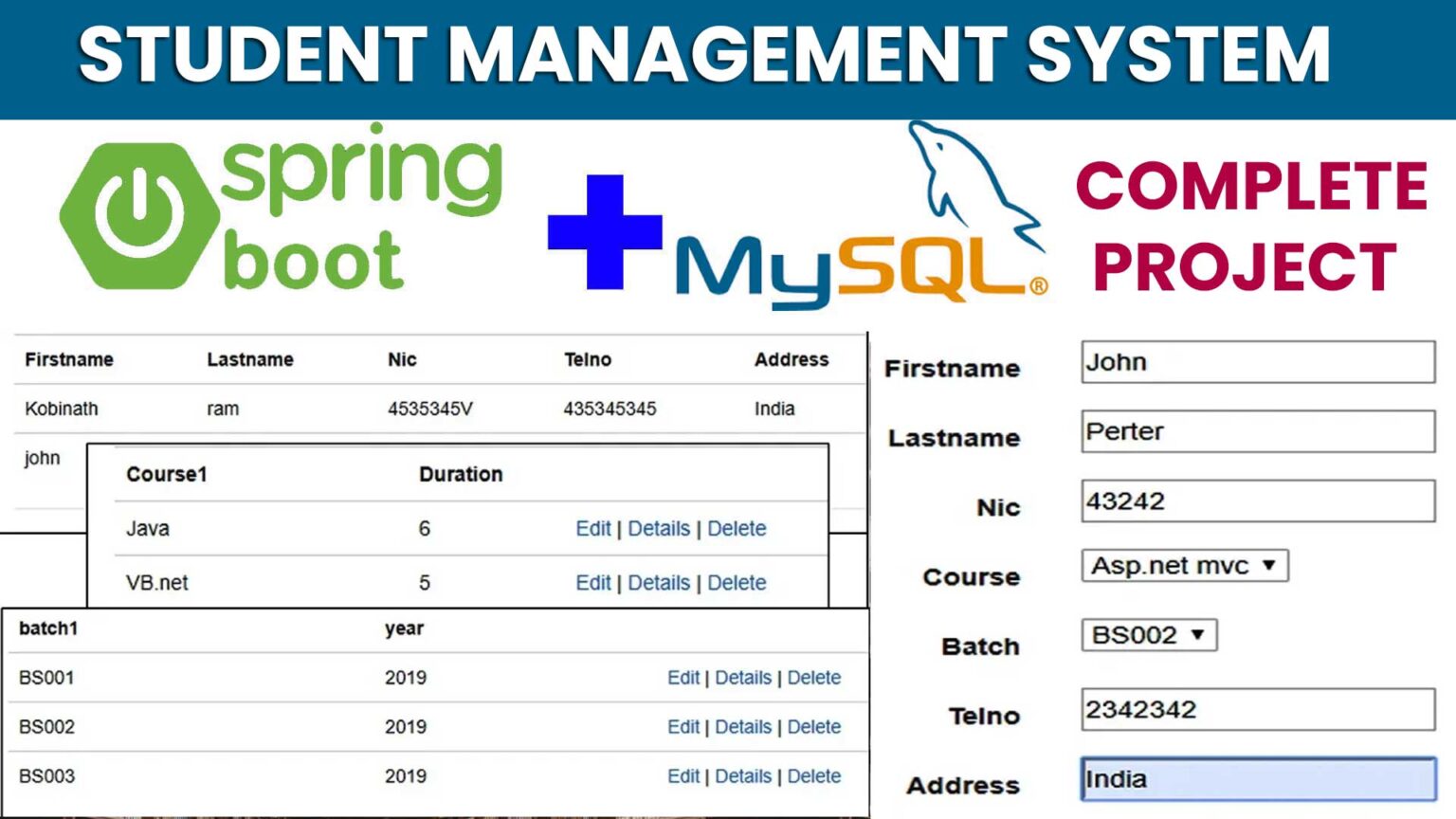The height and width of the screenshot is (819, 1456).
Task: View Details of batch BS001
Action: click(x=743, y=678)
